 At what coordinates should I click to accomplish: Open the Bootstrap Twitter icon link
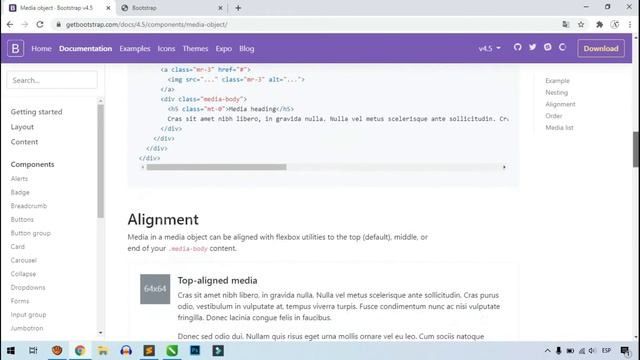coord(533,47)
